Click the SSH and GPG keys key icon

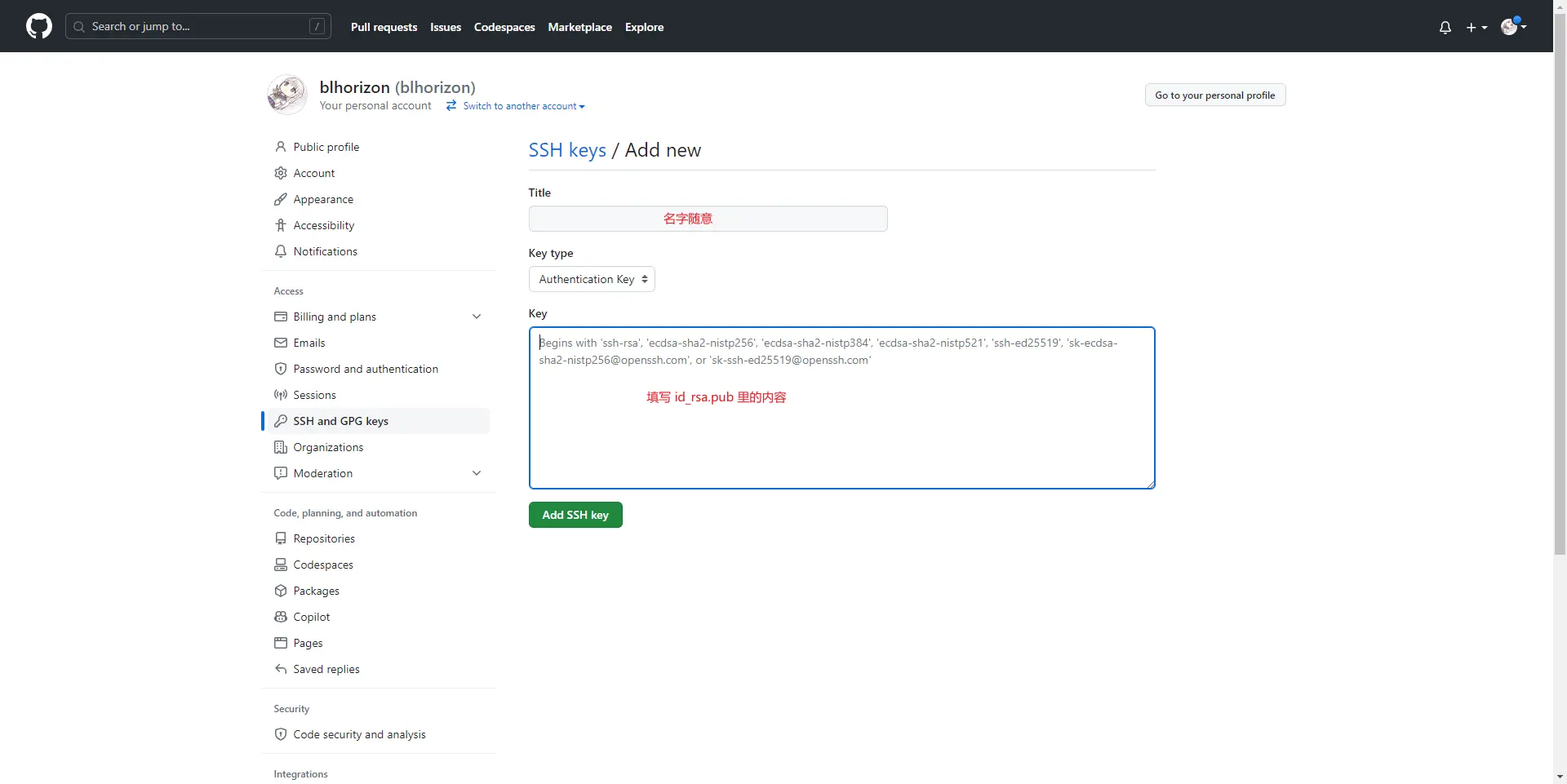[x=281, y=421]
